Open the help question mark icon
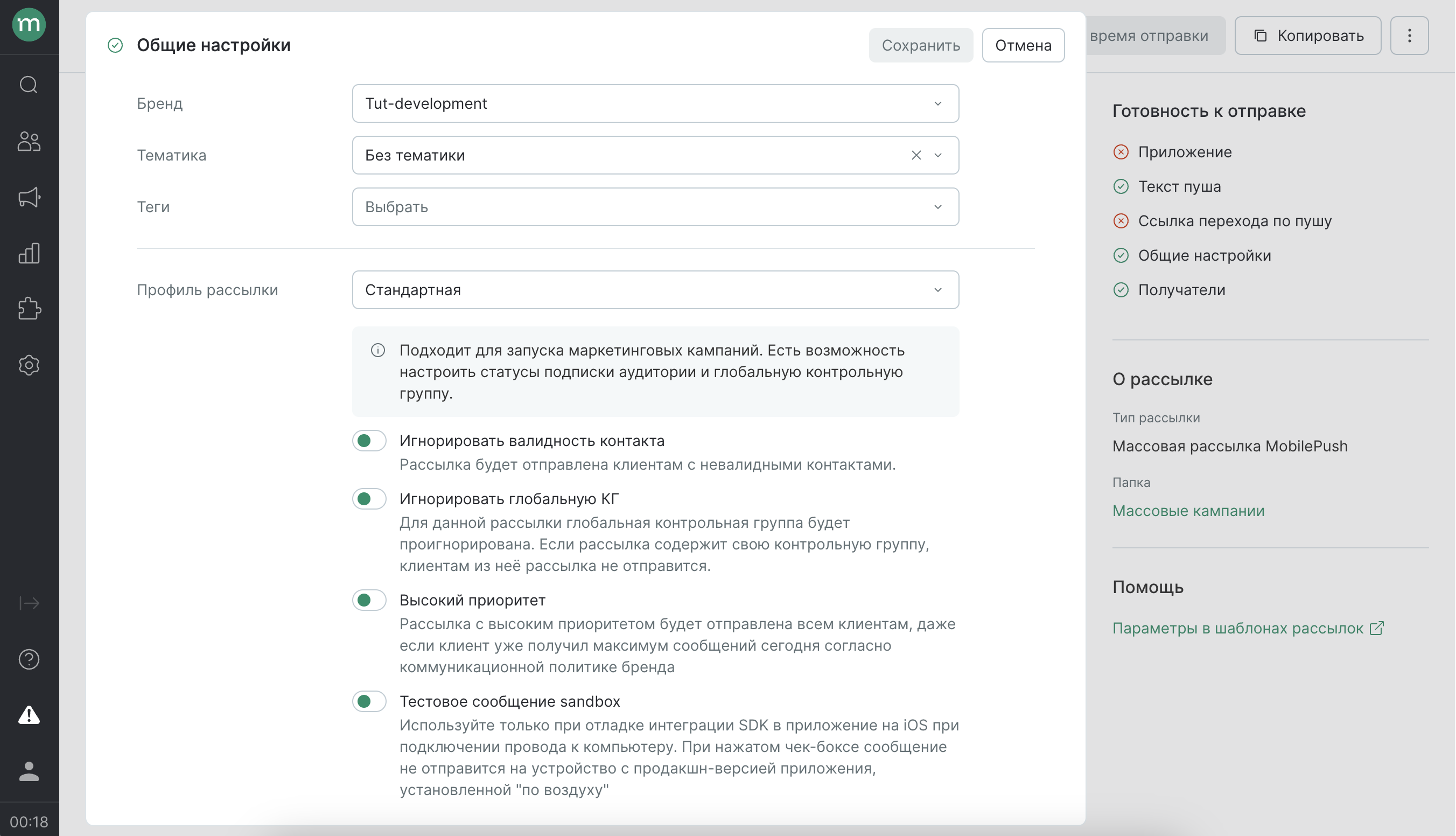 [x=29, y=659]
